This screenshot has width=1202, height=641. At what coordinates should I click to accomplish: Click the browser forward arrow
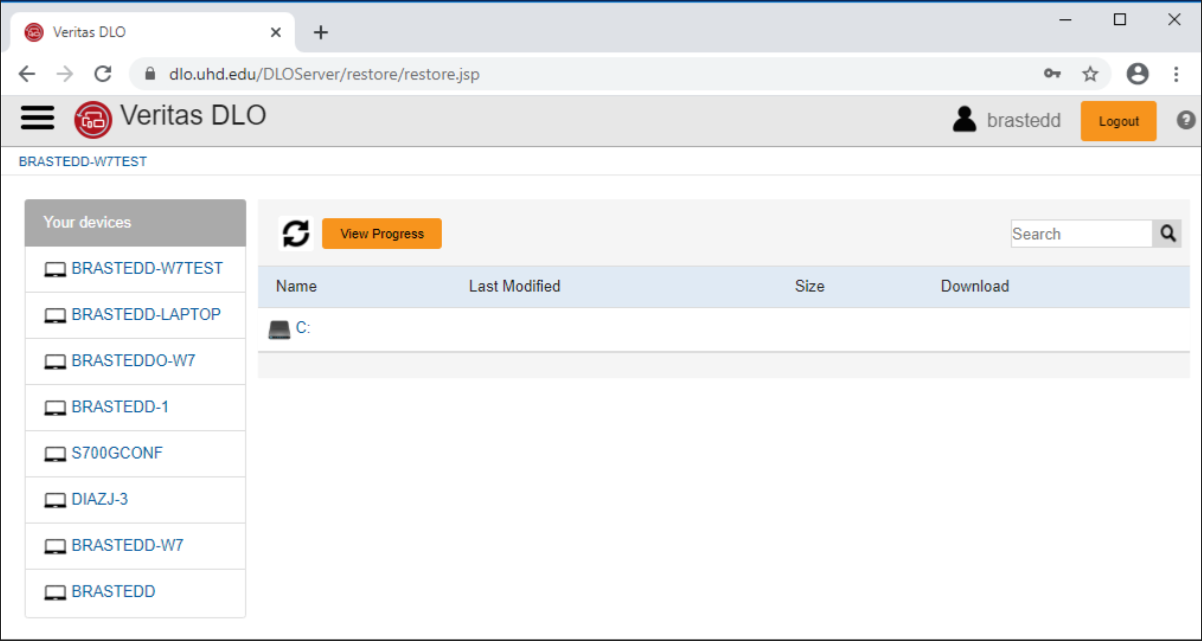(65, 74)
